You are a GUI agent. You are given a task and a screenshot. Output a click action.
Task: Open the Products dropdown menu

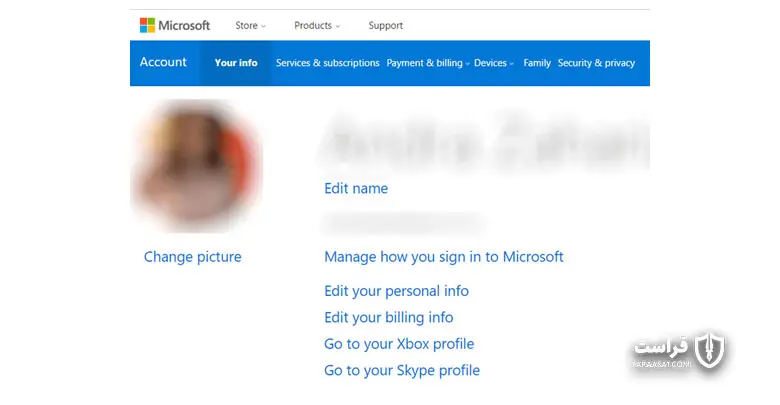pyautogui.click(x=317, y=25)
